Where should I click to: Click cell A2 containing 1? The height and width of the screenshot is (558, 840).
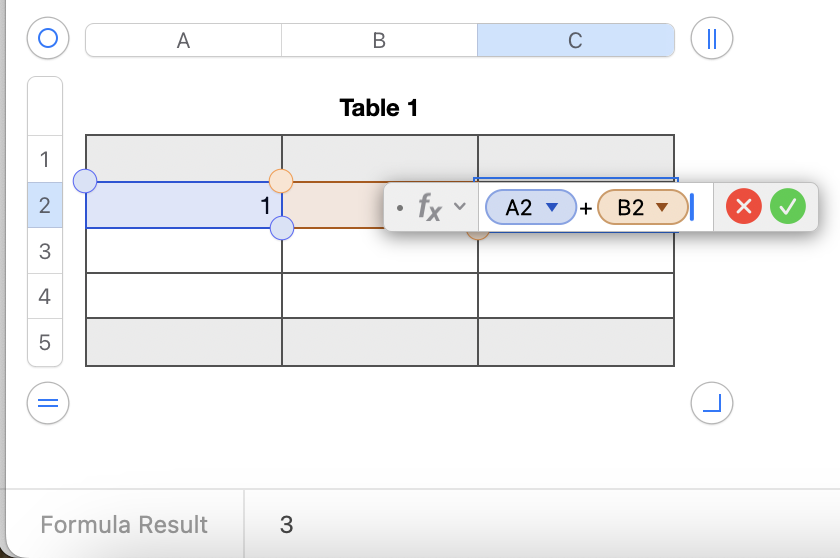(183, 205)
